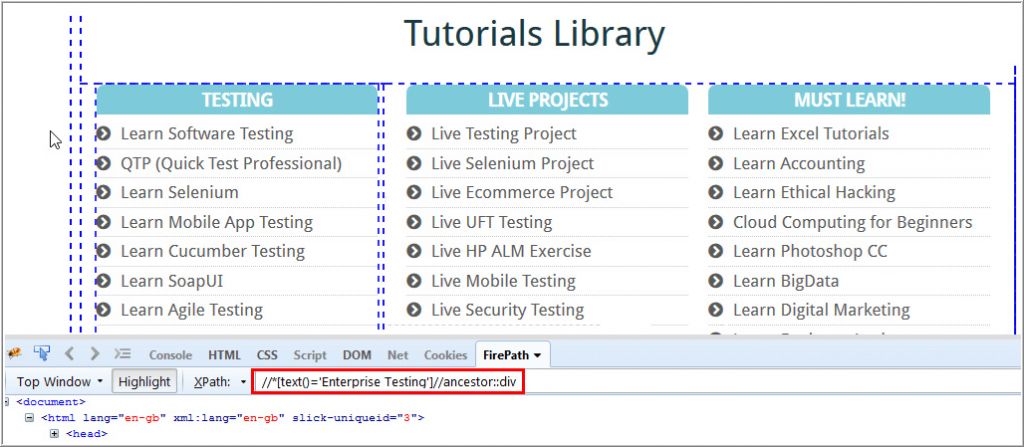This screenshot has width=1024, height=447.
Task: Click bullet icon beside Live UFT Testing
Action: (413, 222)
